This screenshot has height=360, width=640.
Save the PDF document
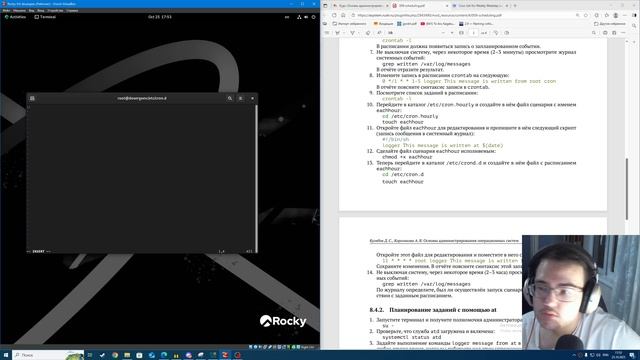[614, 33]
